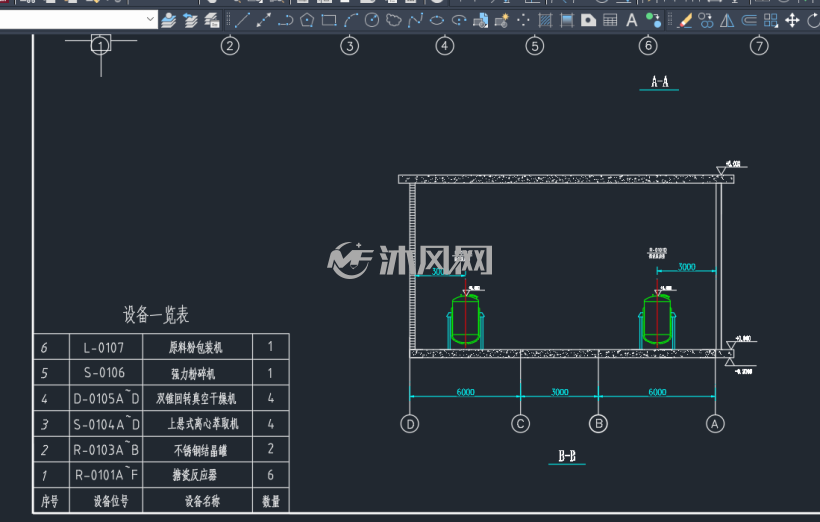The width and height of the screenshot is (820, 522).
Task: Click the Make Block icon
Action: [x=502, y=20]
